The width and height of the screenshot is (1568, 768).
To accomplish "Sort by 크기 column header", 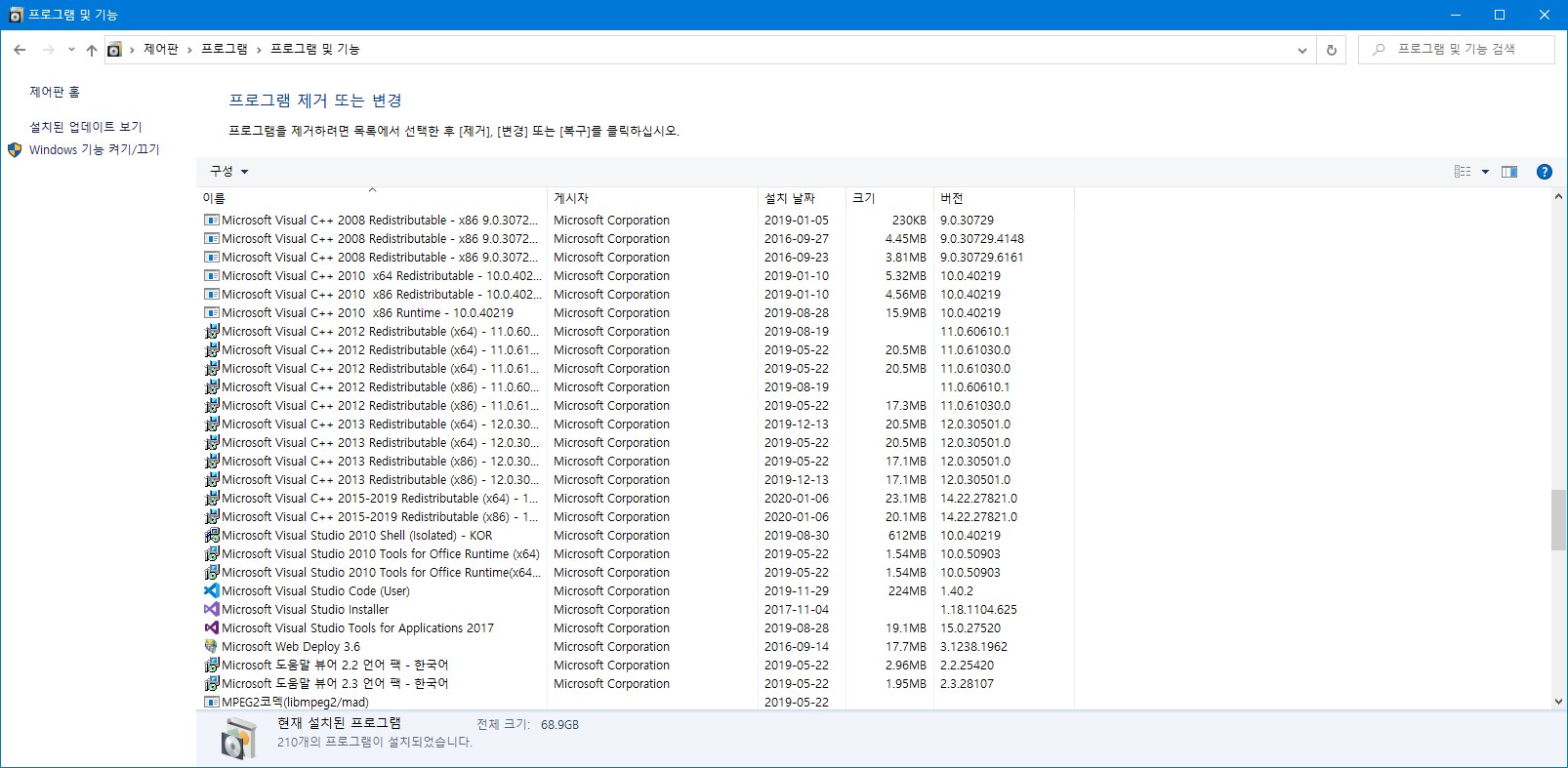I will 889,198.
